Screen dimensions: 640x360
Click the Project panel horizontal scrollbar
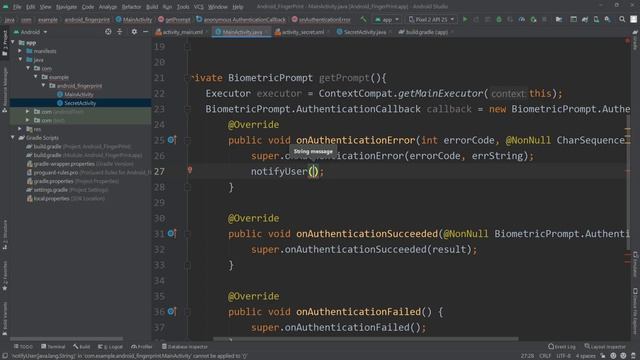[x=67, y=339]
